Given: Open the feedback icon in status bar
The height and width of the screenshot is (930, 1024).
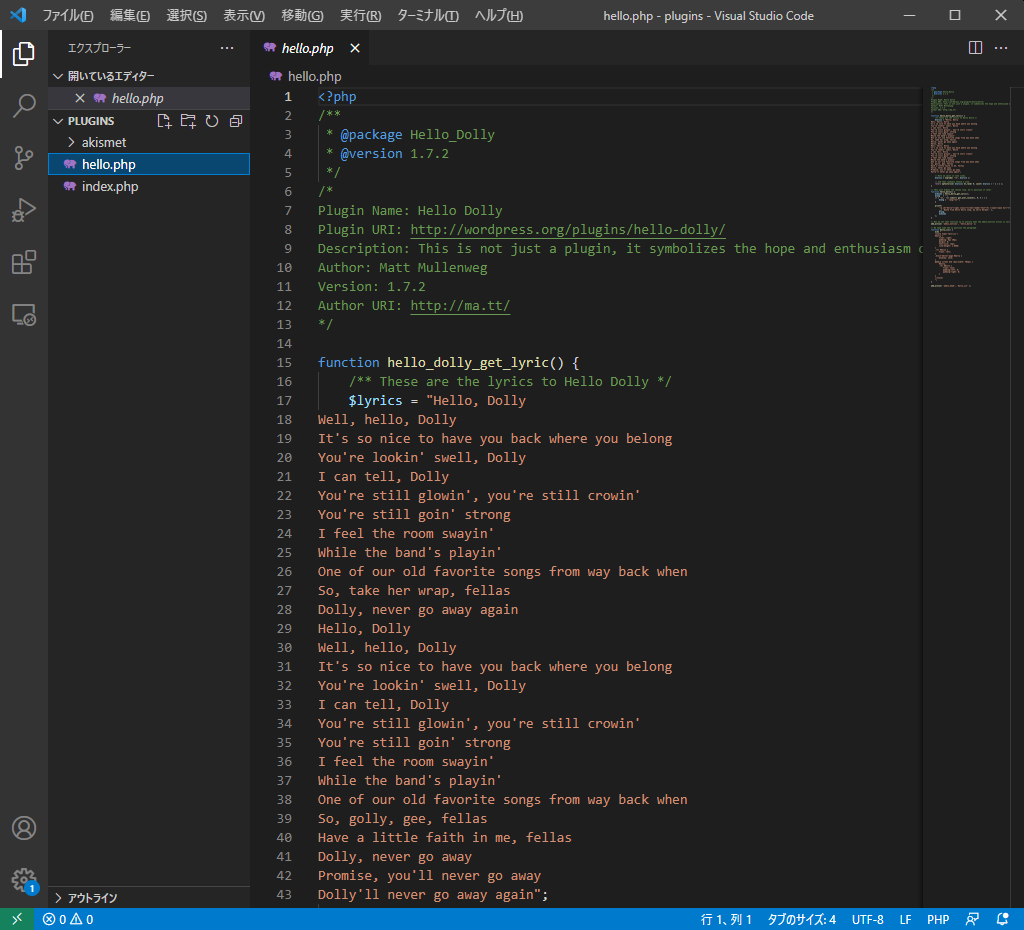Looking at the screenshot, I should coord(972,919).
